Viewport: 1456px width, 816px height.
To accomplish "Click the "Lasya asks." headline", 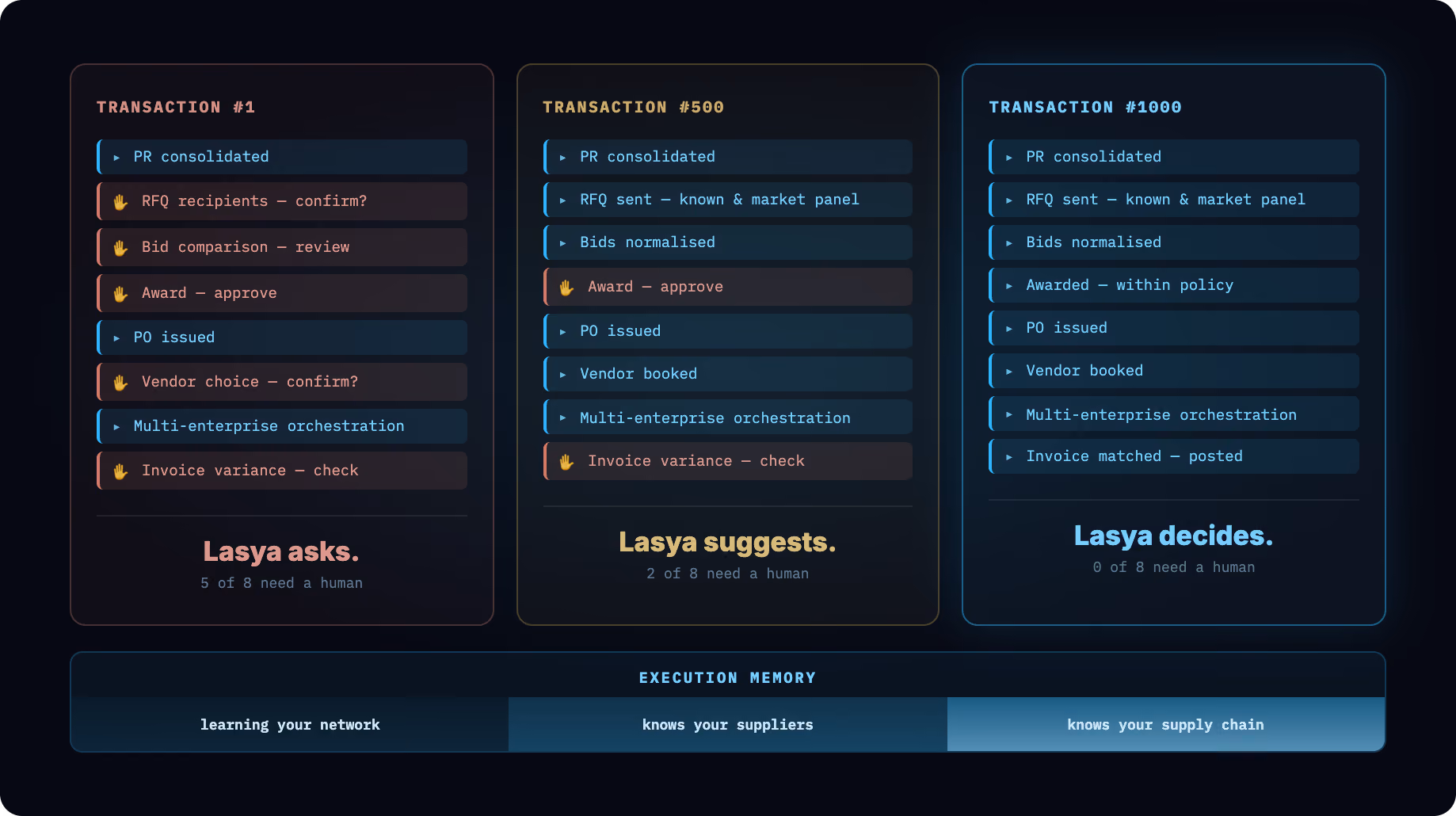I will pyautogui.click(x=281, y=551).
